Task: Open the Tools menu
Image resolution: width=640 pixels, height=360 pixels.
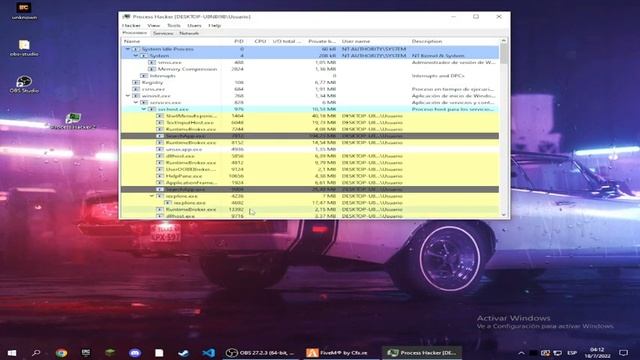Action: tap(173, 25)
